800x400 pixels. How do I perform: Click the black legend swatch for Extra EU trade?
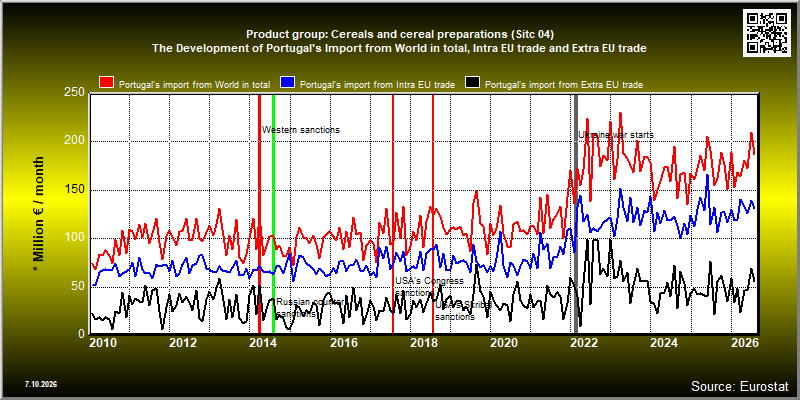pos(472,83)
